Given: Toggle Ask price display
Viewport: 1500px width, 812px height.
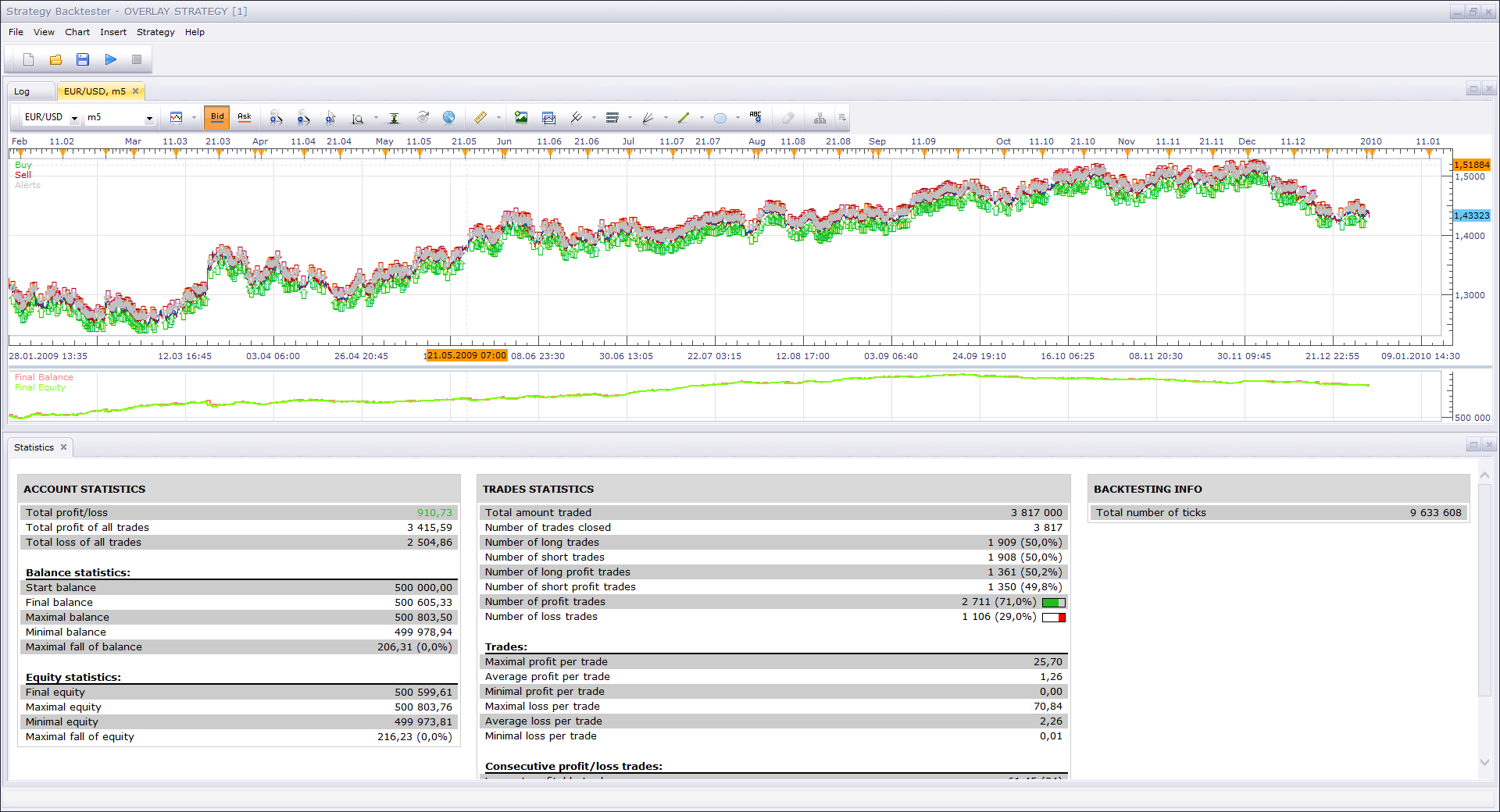Looking at the screenshot, I should (x=245, y=118).
